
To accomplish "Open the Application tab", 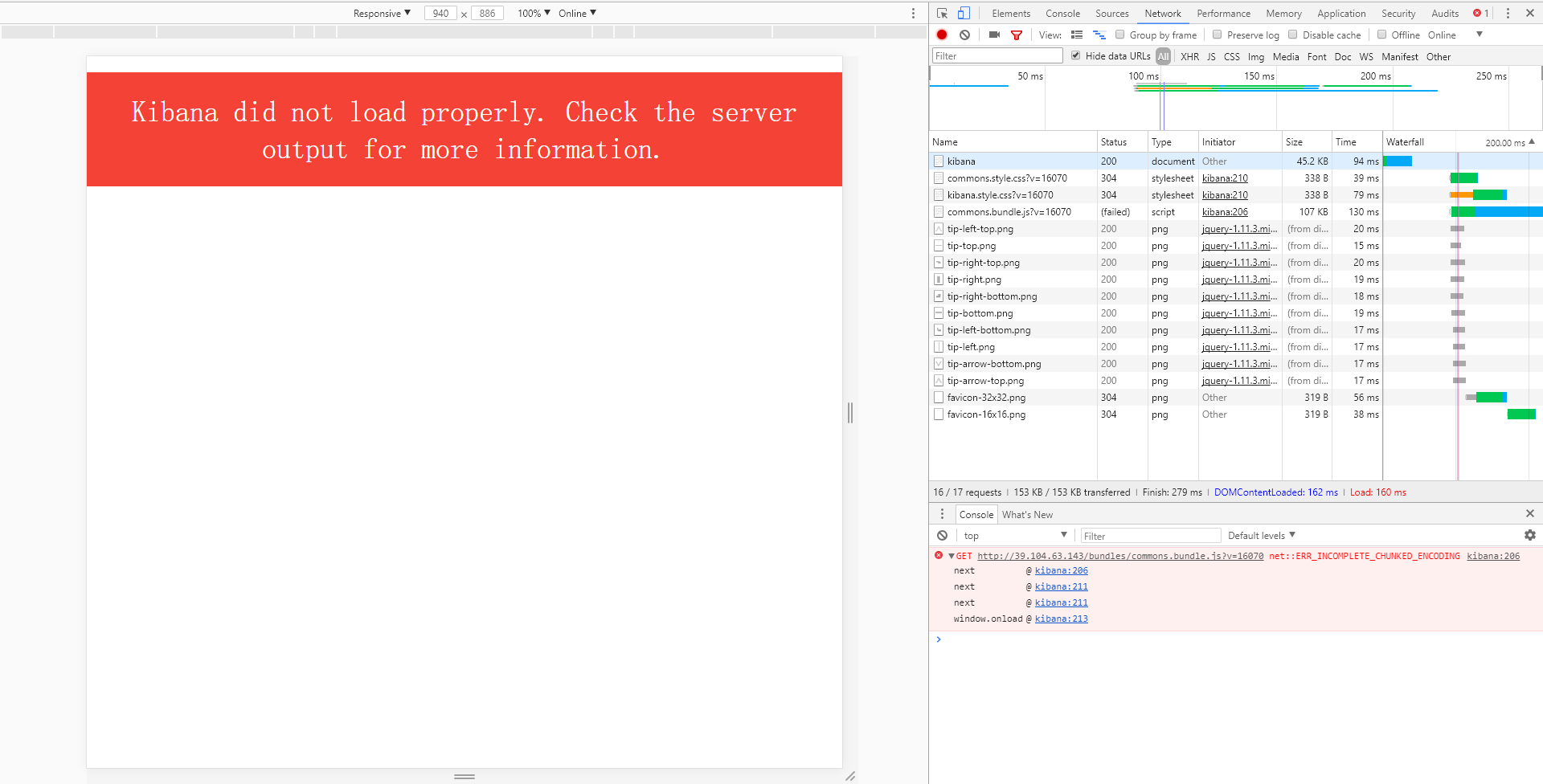I will 1340,14.
